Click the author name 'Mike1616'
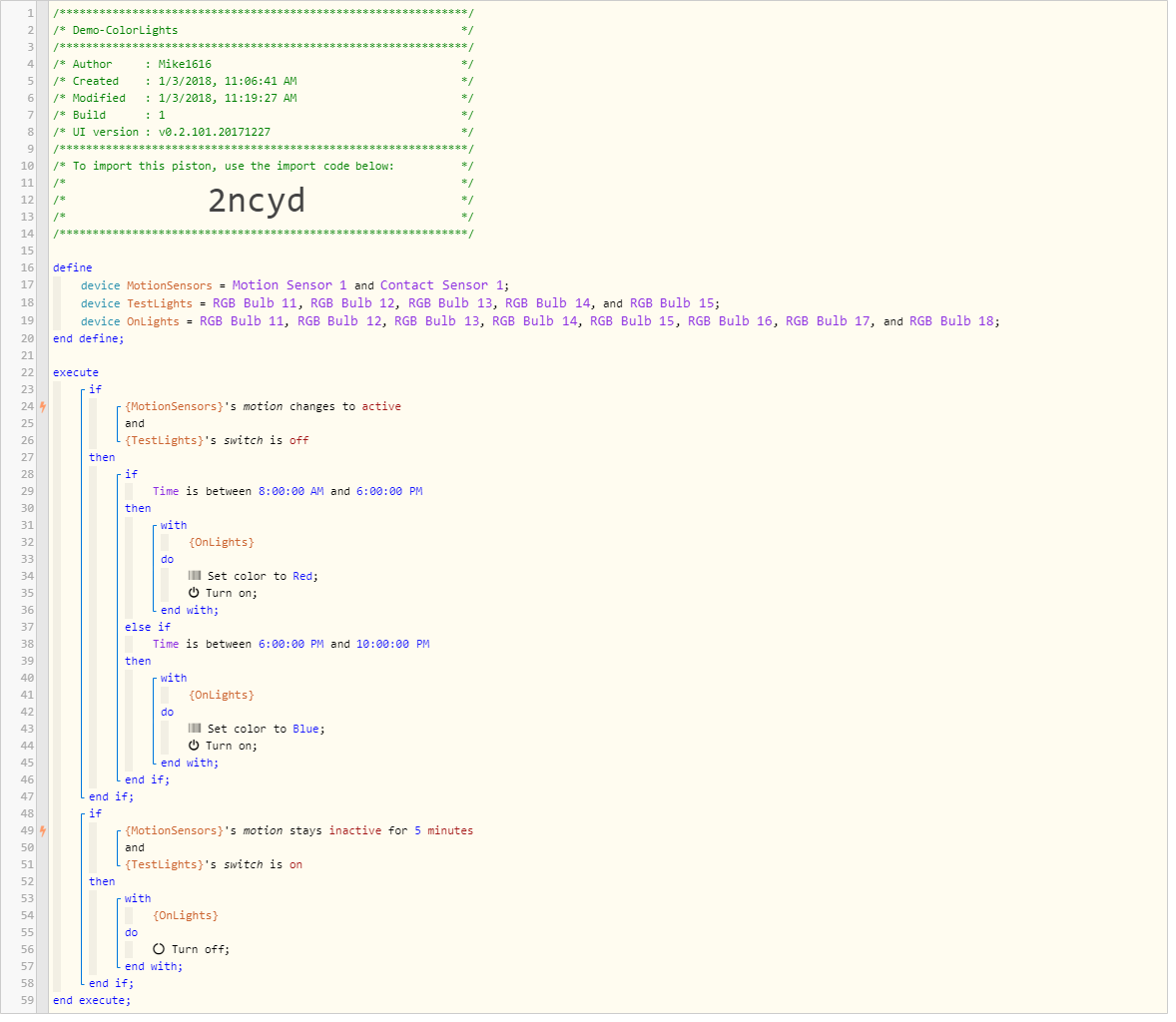The image size is (1176, 1022). click(x=186, y=65)
